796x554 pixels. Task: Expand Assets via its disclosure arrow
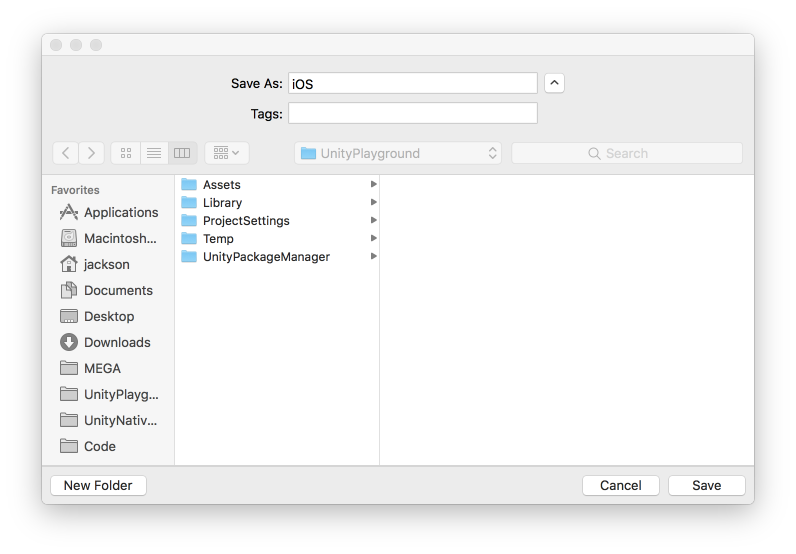(x=374, y=184)
